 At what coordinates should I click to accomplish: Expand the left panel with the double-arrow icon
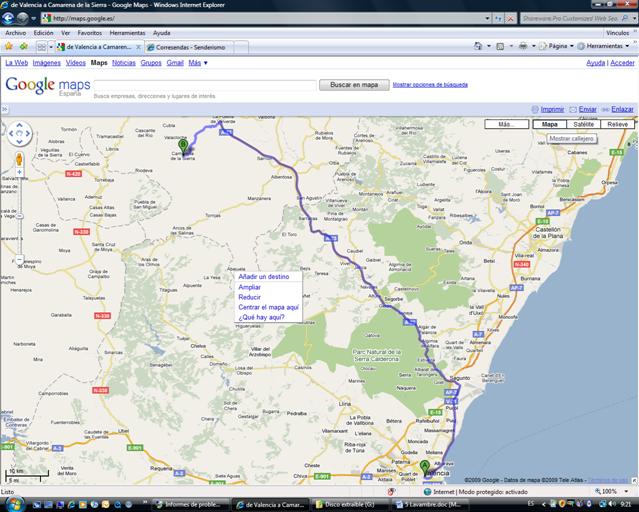click(4, 109)
